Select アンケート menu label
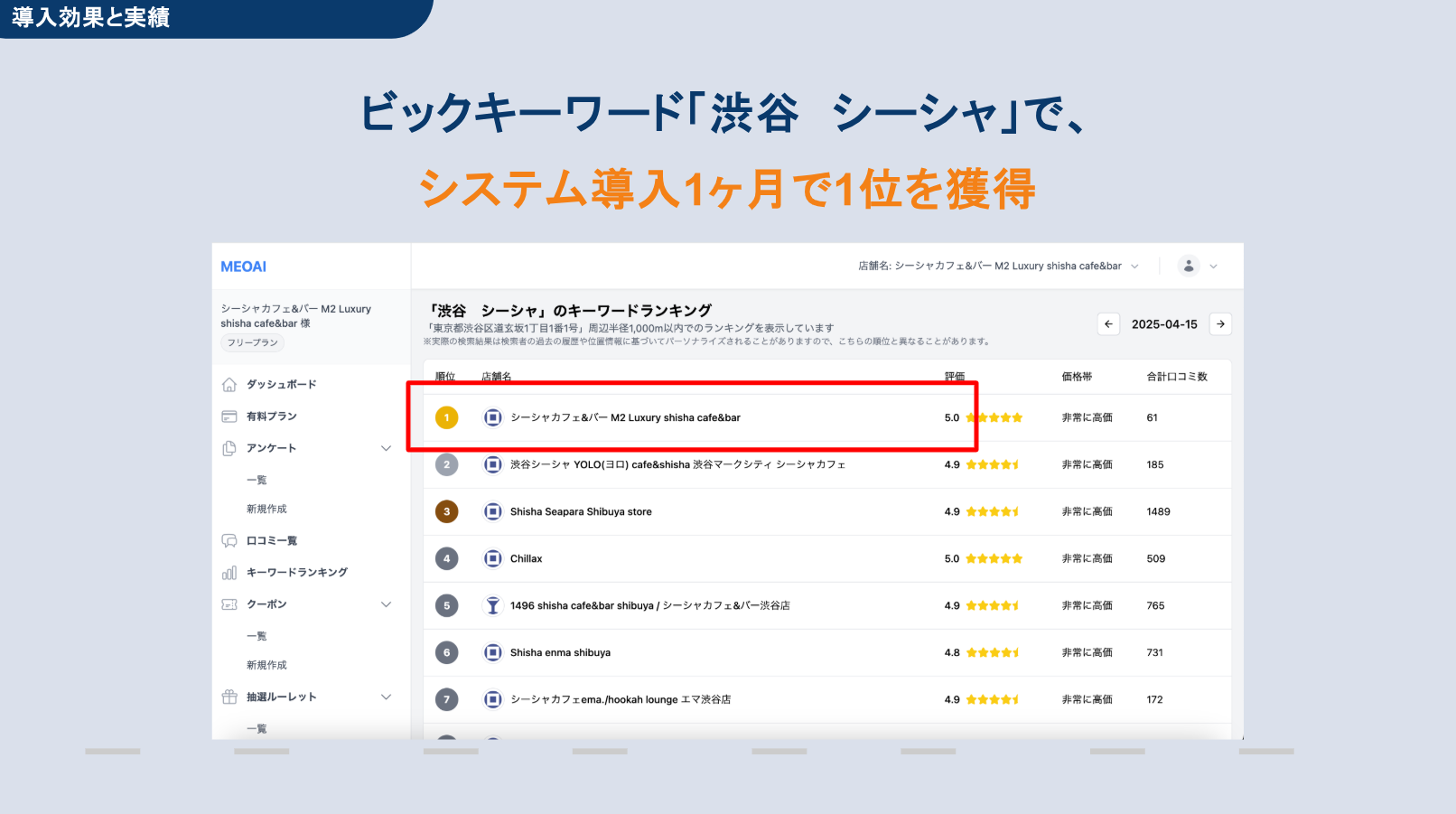 tap(272, 448)
